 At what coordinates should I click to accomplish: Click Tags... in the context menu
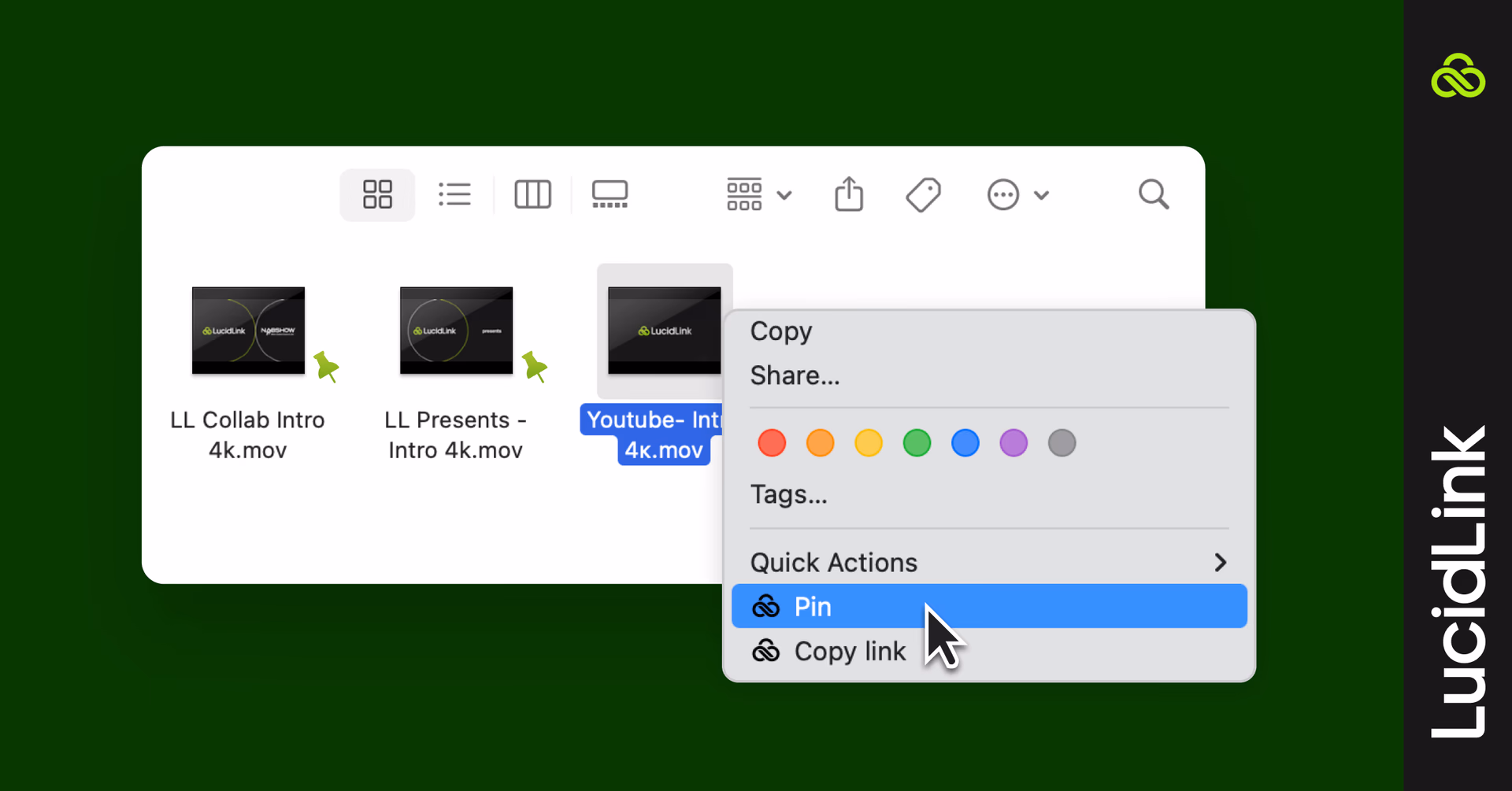tap(788, 494)
